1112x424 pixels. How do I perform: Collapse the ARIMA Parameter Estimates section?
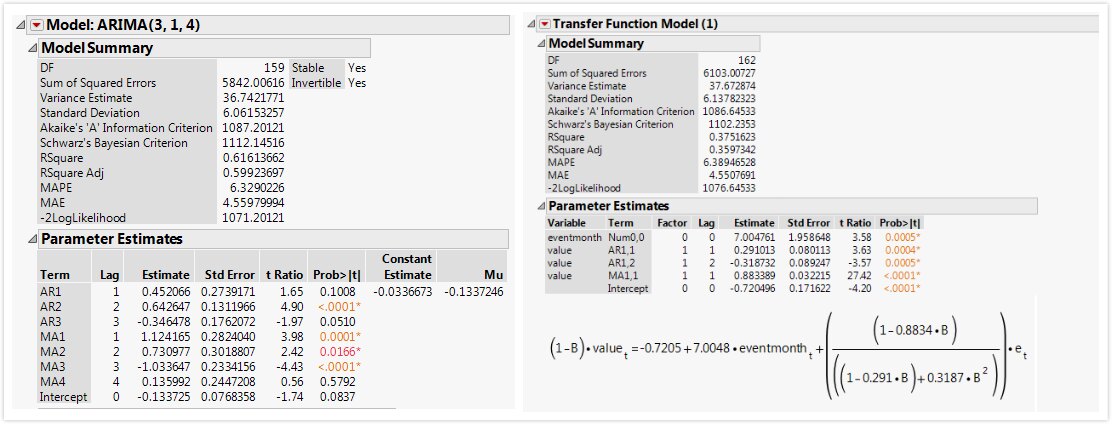pos(32,239)
